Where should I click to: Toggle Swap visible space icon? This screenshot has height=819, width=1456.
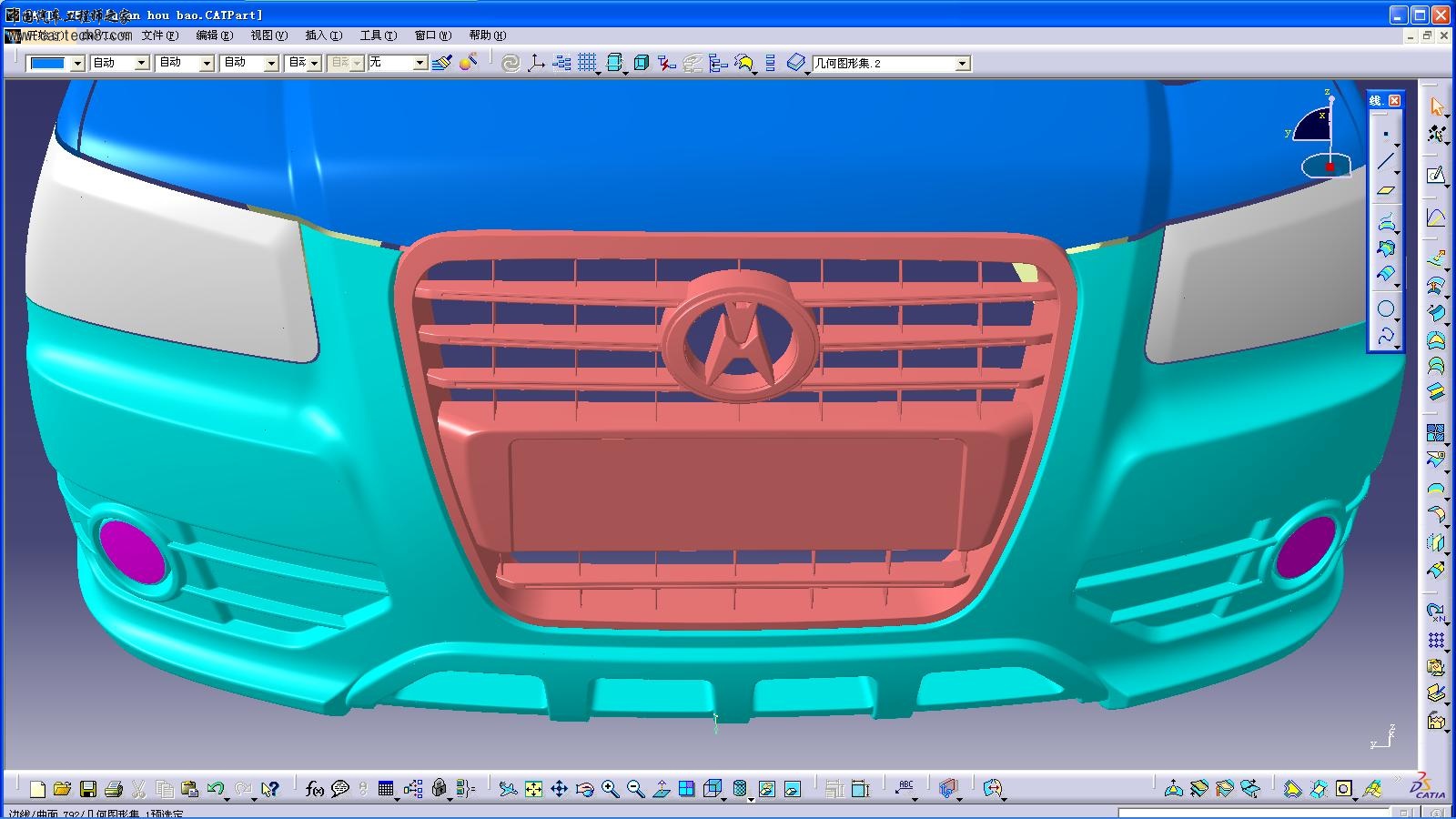793,789
